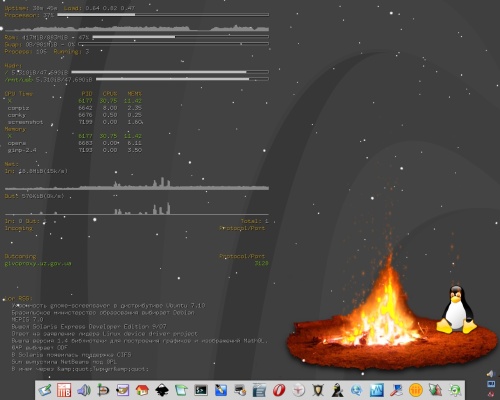This screenshot has width=500, height=400.
Task: Click the /mnt/usb disk usage bar
Action: [x=182, y=79]
